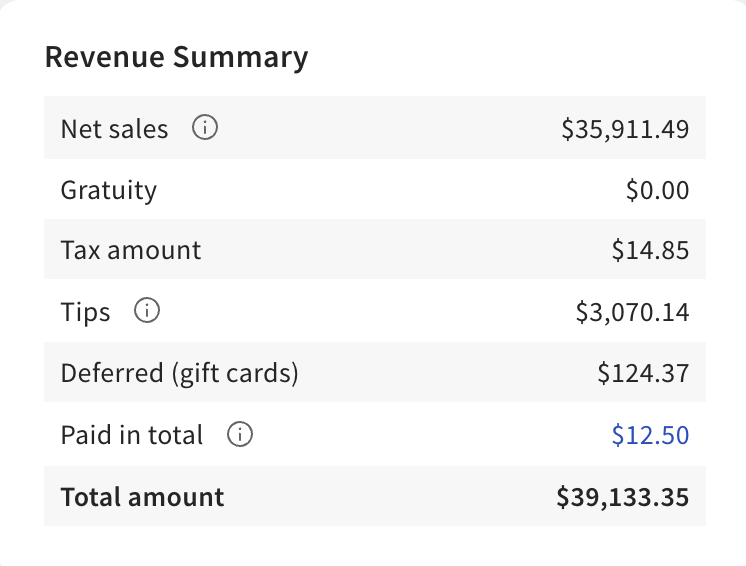
Task: Click the info icon next to Paid in total
Action: [240, 435]
